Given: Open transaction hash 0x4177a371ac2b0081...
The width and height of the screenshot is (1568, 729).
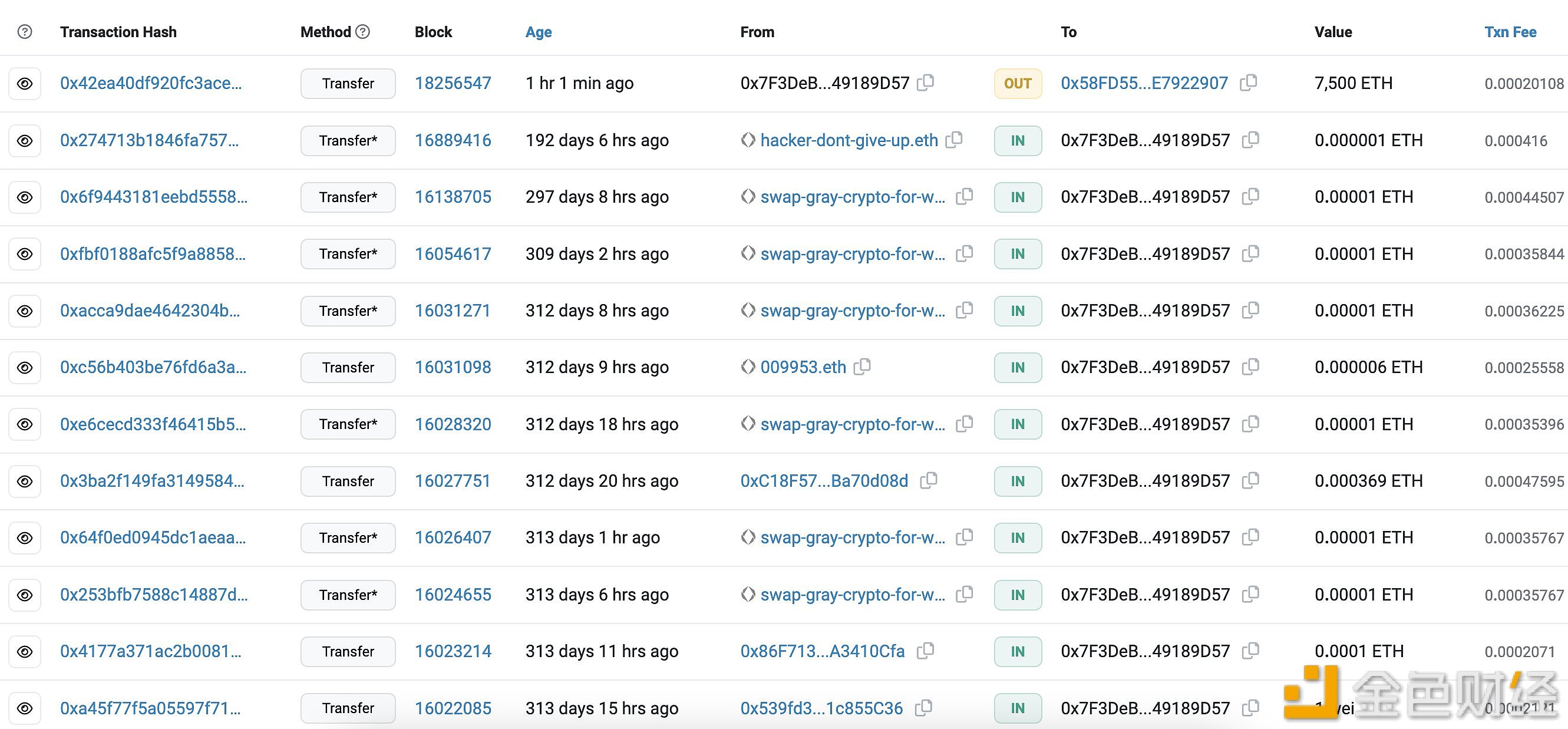Looking at the screenshot, I should coord(150,651).
